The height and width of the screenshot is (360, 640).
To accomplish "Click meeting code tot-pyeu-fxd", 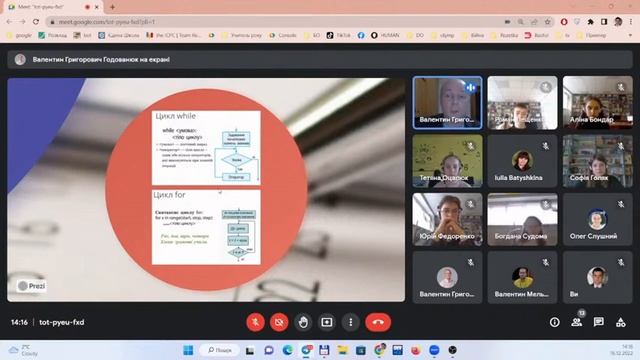I will tap(62, 322).
